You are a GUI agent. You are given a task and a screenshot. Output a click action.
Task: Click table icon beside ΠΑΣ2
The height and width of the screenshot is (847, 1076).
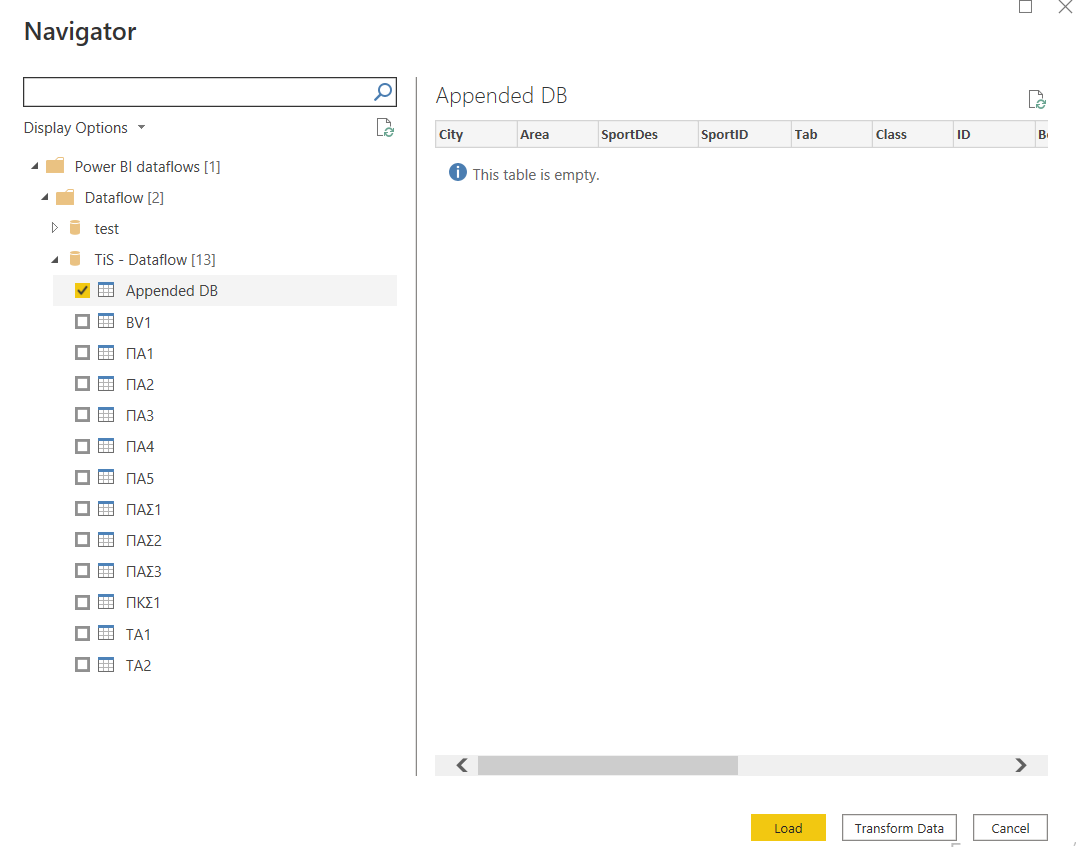click(x=106, y=539)
